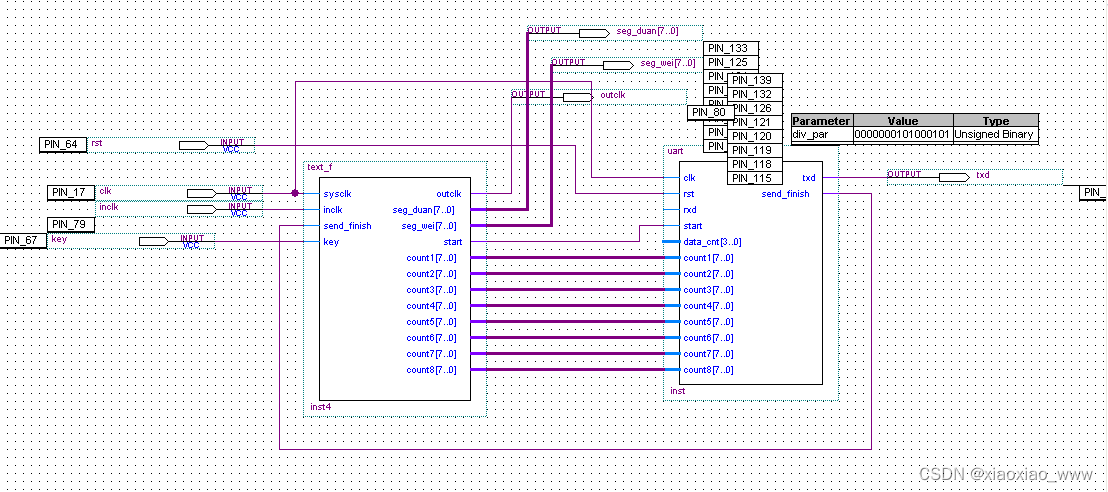Select the rxd port on uart block

690,210
